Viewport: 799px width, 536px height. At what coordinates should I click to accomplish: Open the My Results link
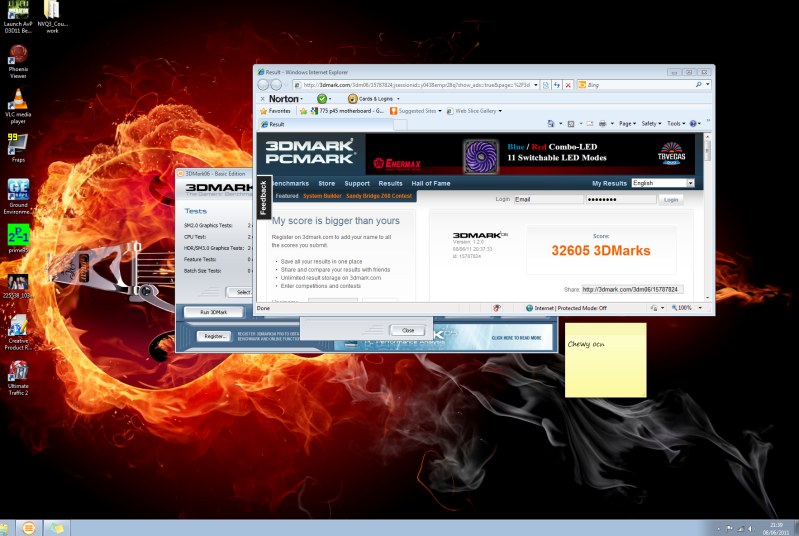[x=609, y=183]
